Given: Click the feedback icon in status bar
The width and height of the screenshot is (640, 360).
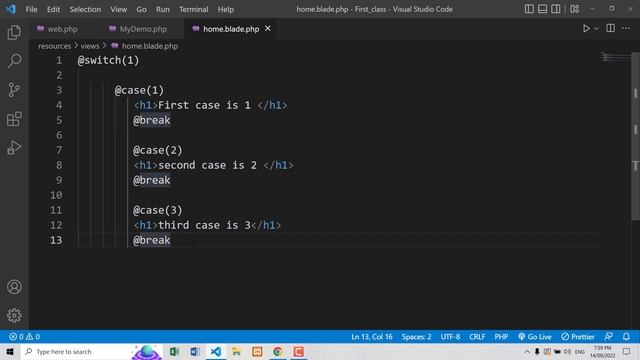Looking at the screenshot, I should (608, 337).
